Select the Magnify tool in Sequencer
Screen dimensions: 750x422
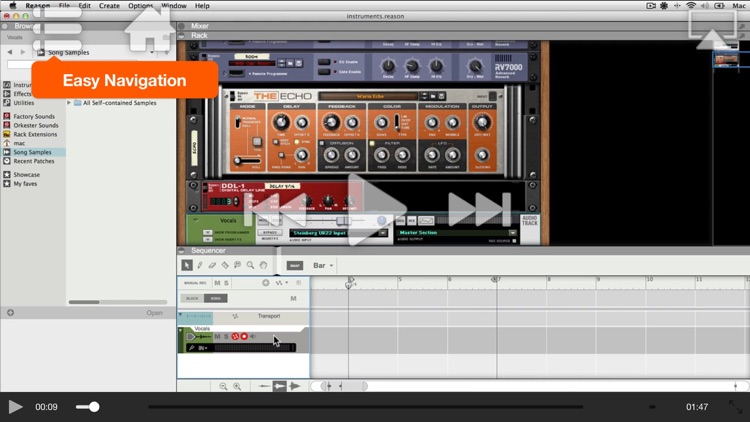[250, 265]
